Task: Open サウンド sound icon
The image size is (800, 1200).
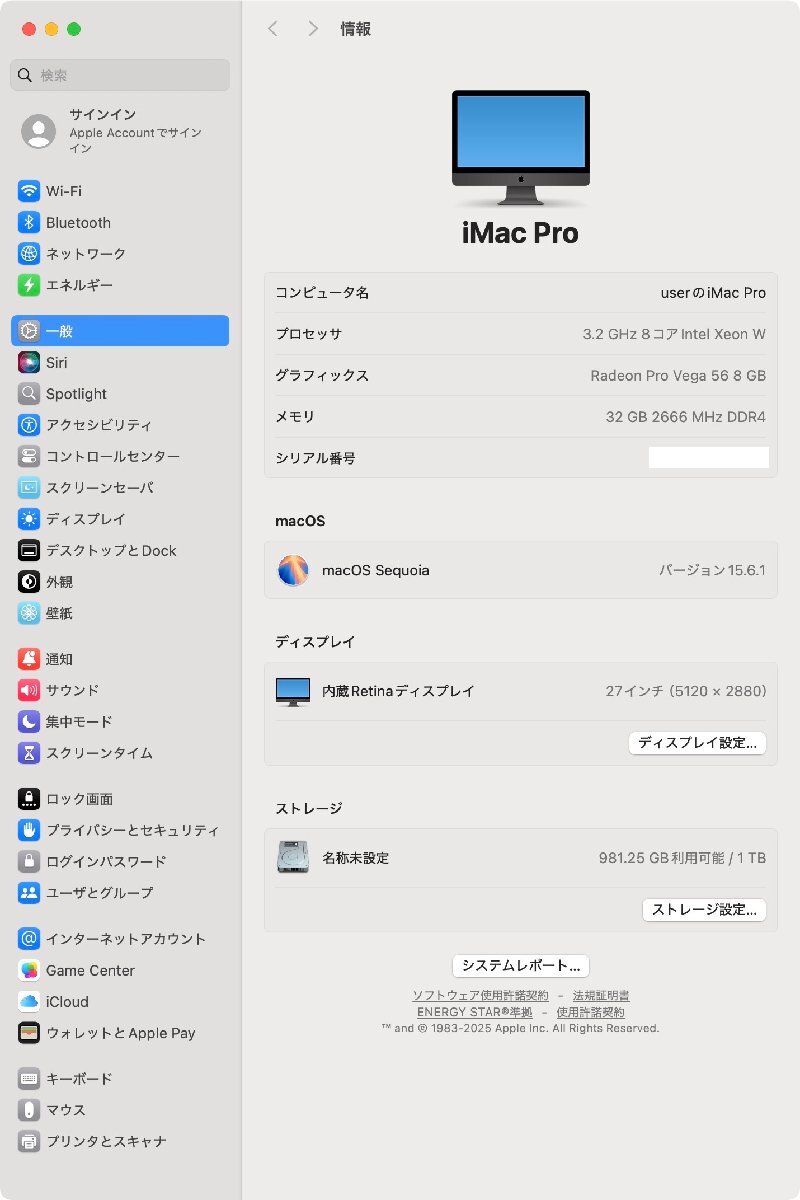Action: (x=29, y=690)
